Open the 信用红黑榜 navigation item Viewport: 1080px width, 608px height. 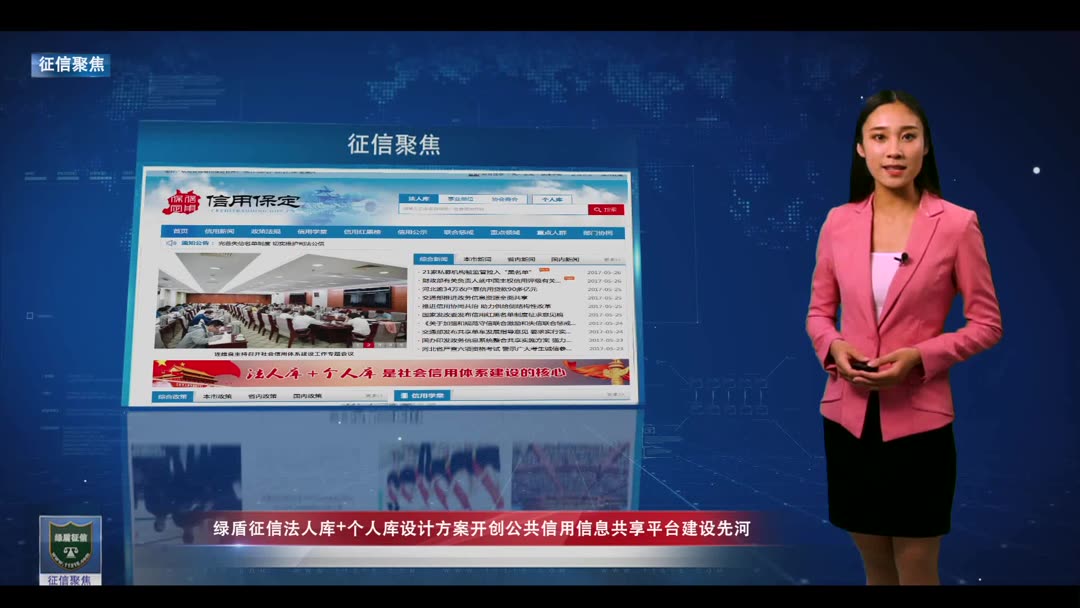[x=361, y=231]
